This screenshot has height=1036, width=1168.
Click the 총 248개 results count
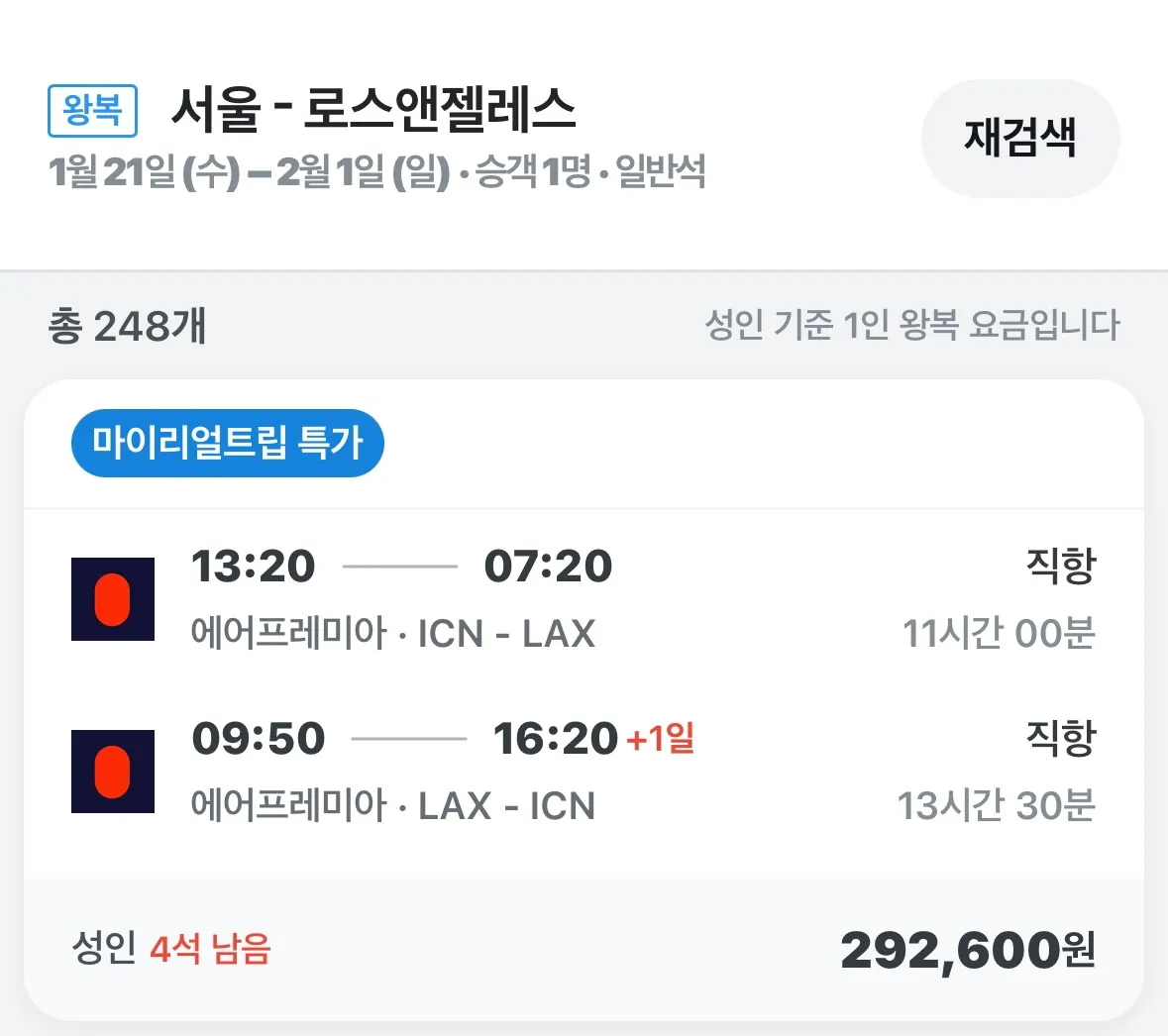click(127, 326)
